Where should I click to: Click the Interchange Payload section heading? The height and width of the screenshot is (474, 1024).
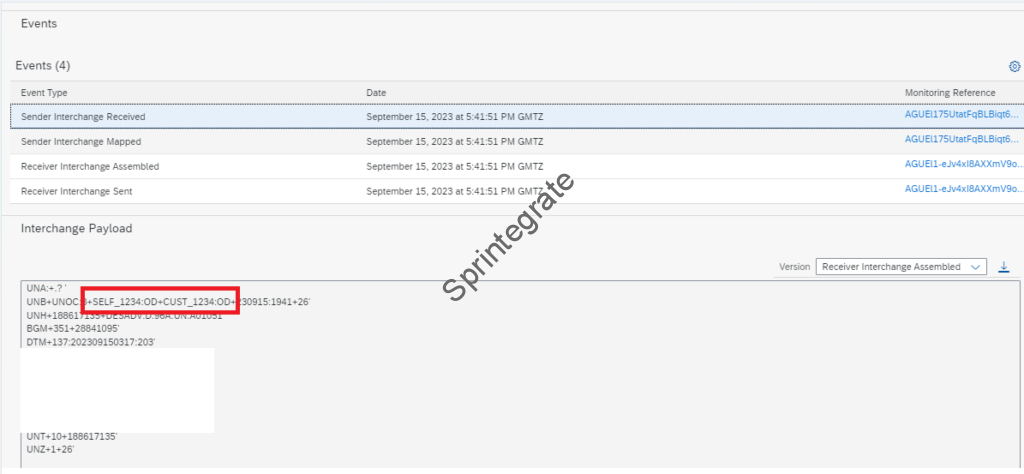click(76, 228)
